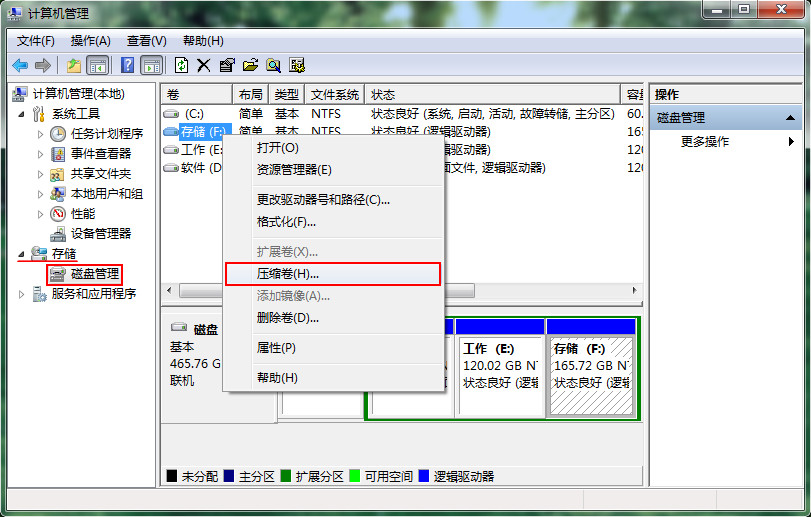Expand the 任务计划程序 tree node
Viewport: 811px width, 517px height.
[41, 134]
